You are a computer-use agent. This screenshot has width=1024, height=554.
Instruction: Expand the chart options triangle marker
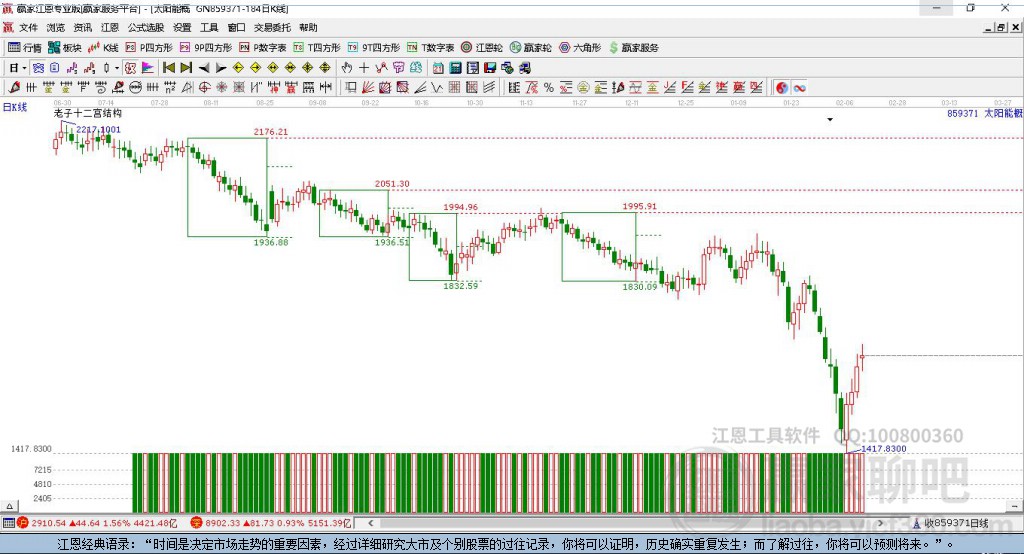pyautogui.click(x=830, y=120)
